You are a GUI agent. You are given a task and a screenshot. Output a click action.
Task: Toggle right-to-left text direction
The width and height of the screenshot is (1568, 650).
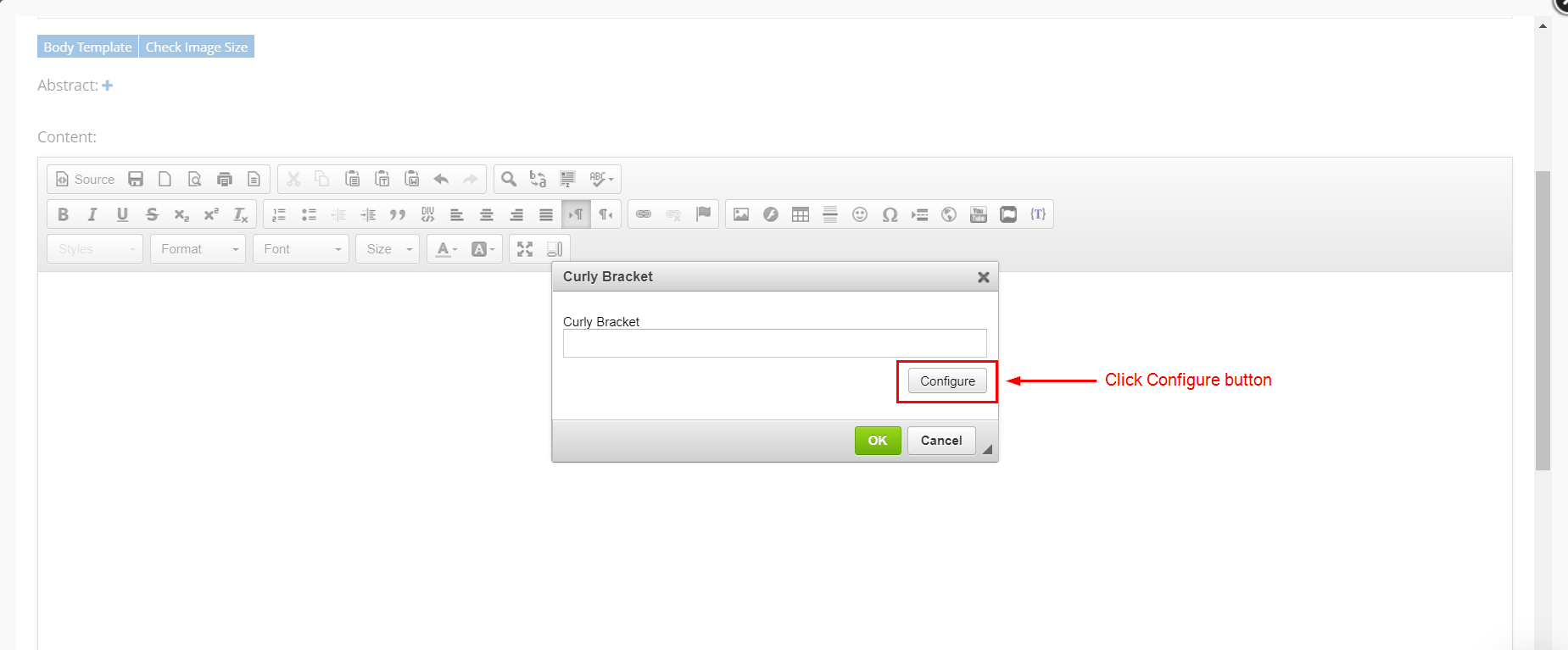[605, 214]
